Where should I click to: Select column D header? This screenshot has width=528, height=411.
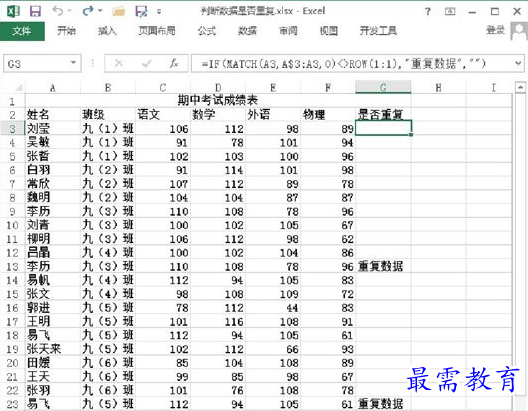(218, 88)
